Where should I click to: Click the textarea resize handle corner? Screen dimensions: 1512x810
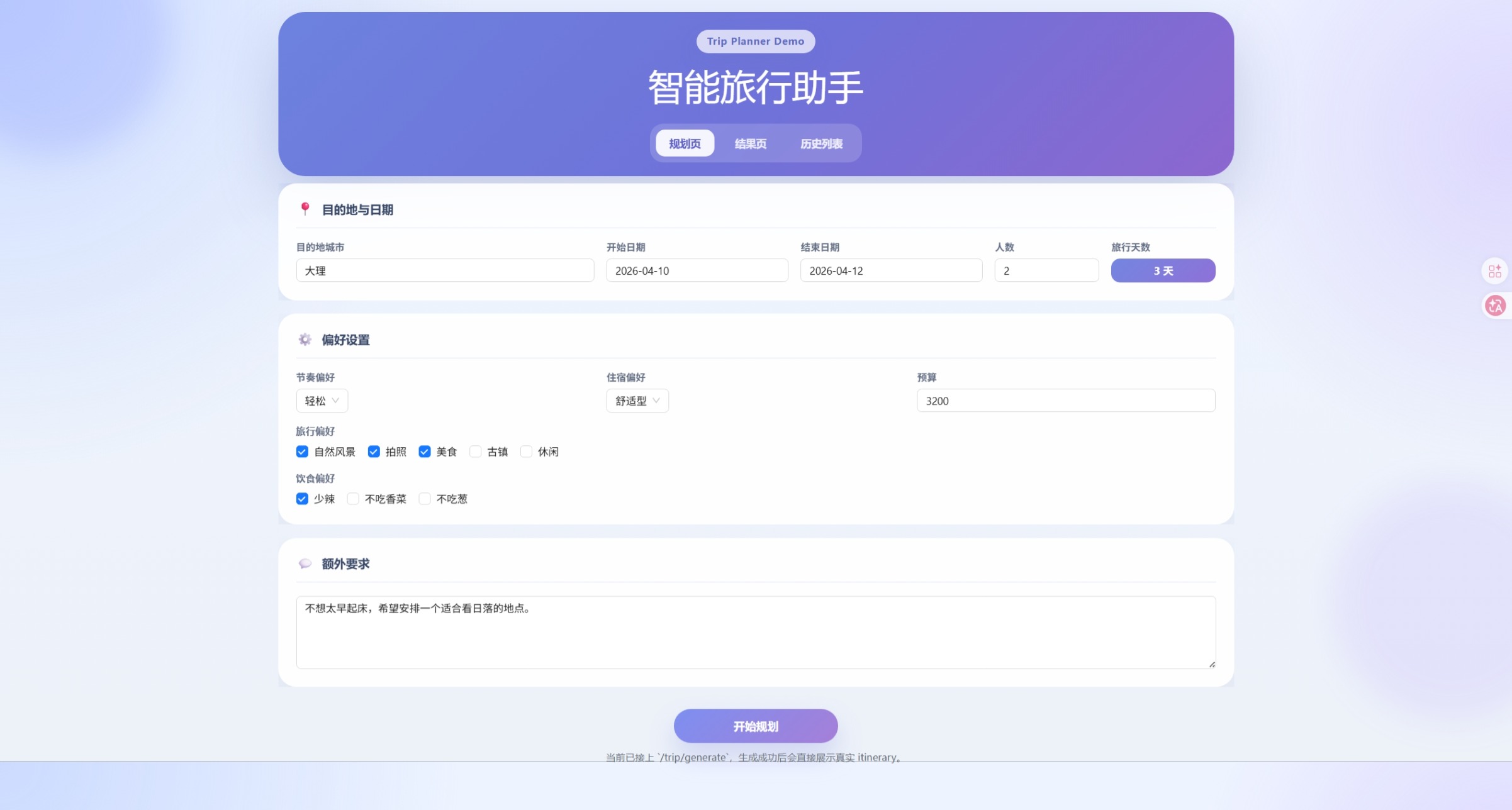[x=1212, y=664]
